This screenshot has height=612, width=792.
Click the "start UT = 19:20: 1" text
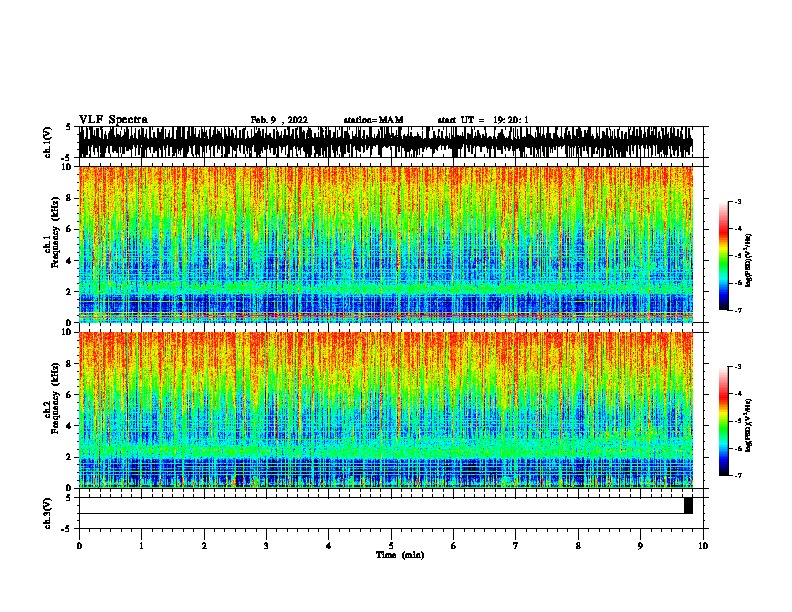pyautogui.click(x=483, y=120)
